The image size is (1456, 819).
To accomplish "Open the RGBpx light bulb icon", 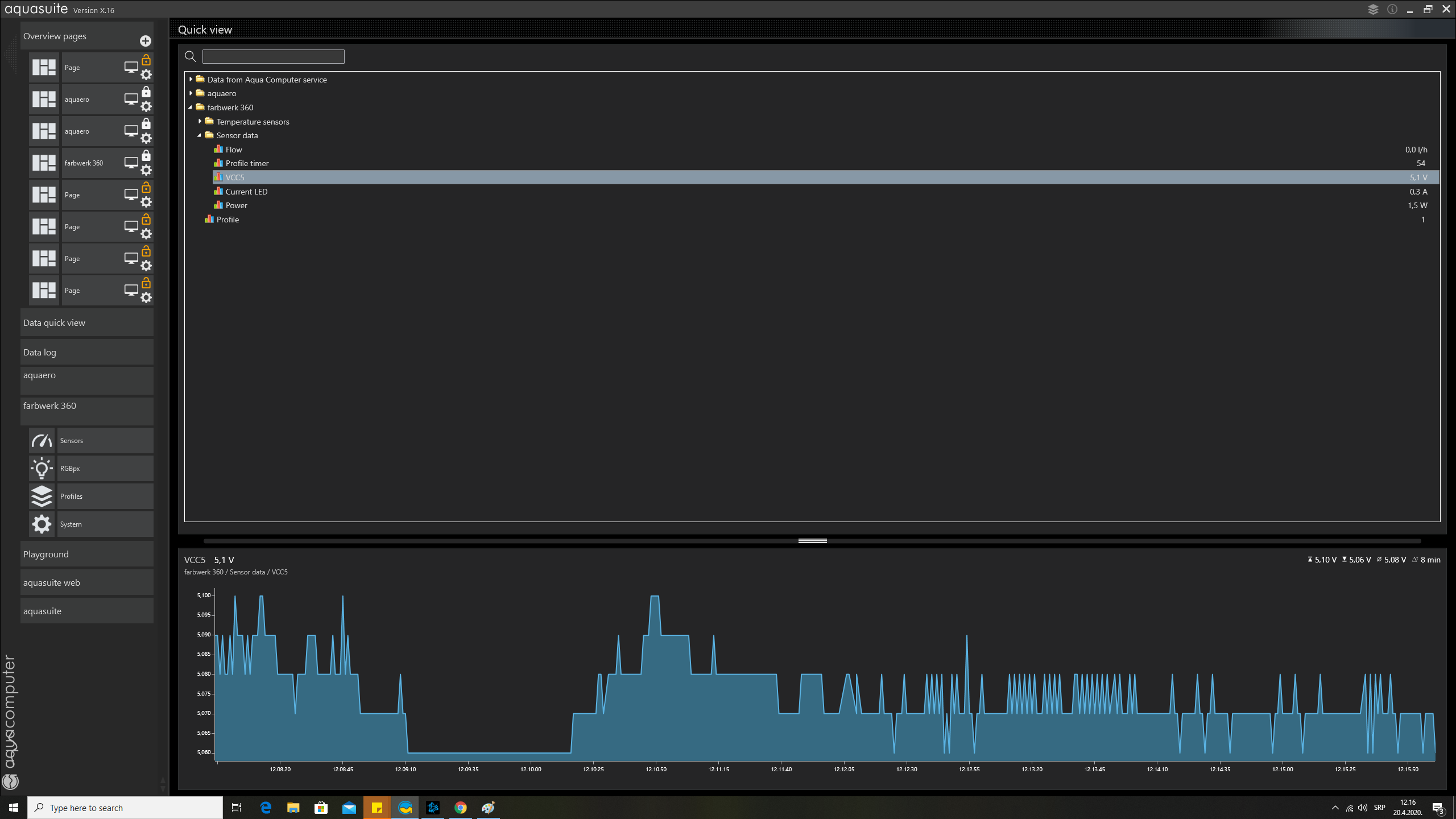I will coord(42,469).
